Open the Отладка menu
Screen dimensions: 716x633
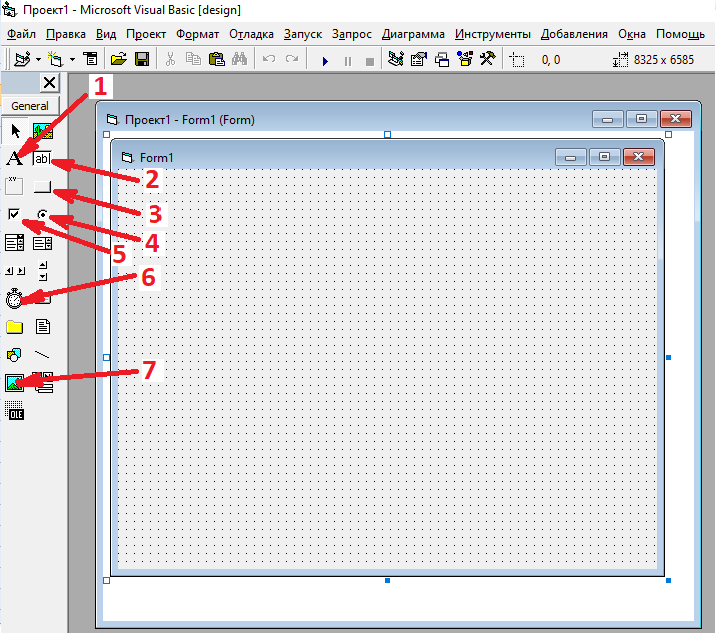pos(251,34)
